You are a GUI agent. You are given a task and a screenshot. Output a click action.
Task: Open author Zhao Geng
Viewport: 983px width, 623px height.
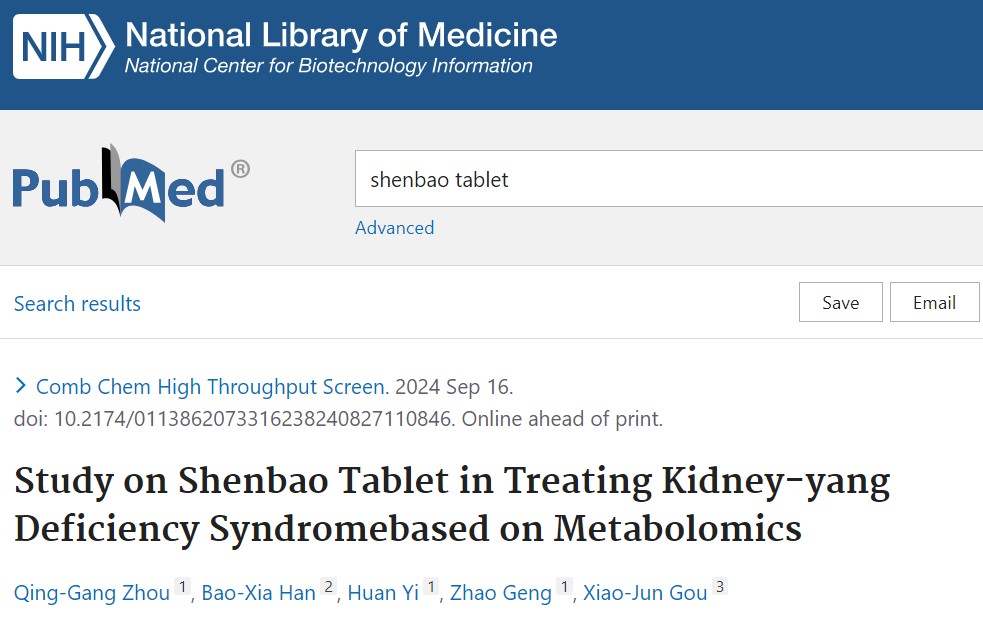pyautogui.click(x=500, y=593)
